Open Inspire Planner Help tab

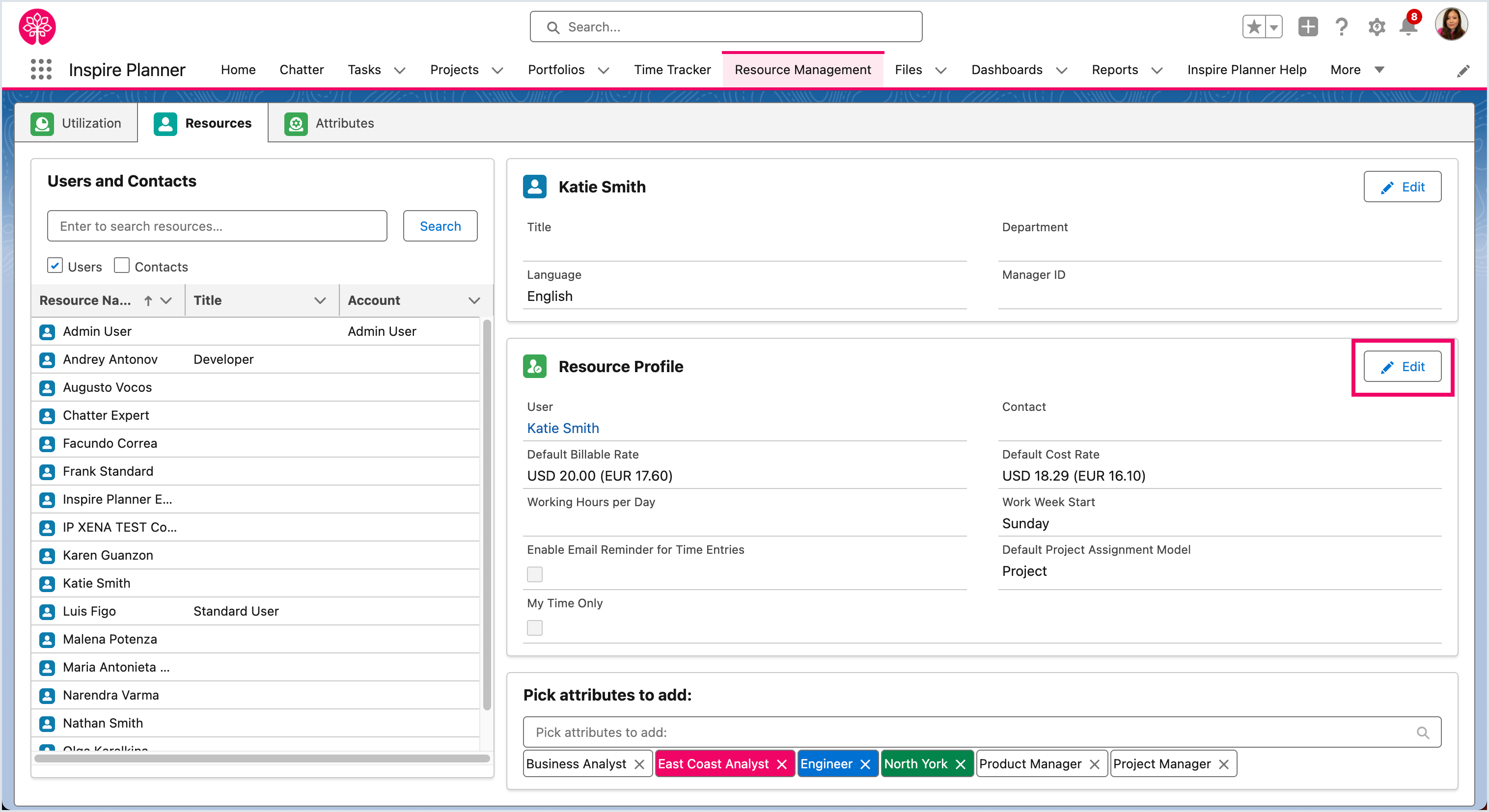point(1246,70)
